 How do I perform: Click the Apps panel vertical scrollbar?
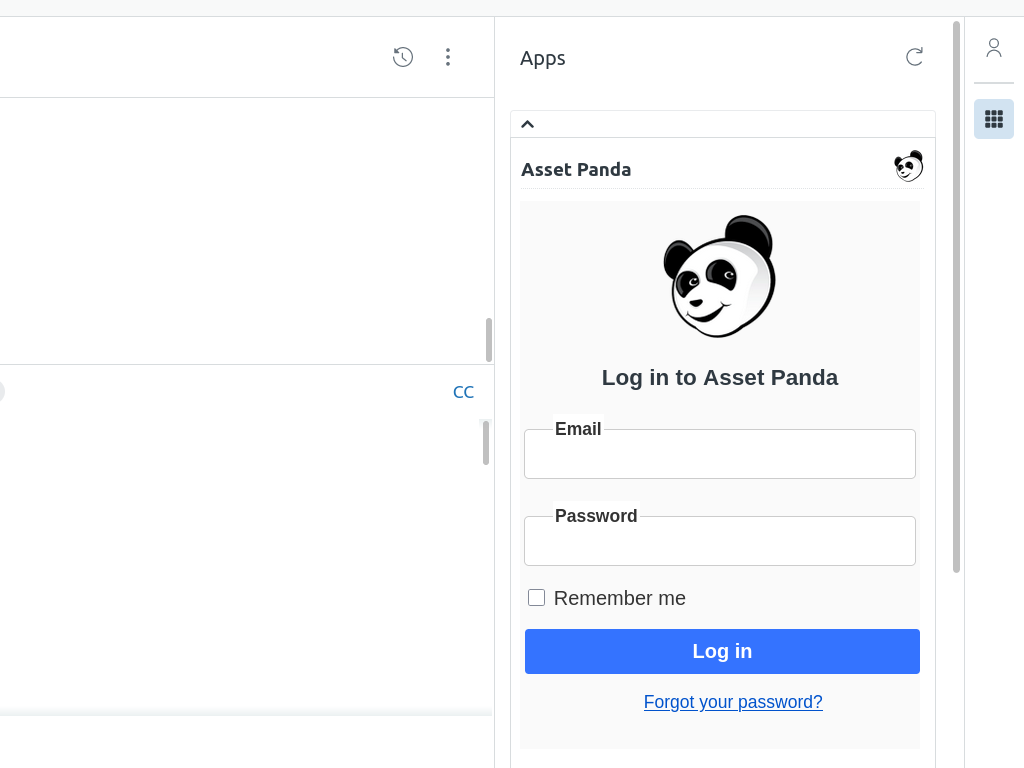[956, 297]
